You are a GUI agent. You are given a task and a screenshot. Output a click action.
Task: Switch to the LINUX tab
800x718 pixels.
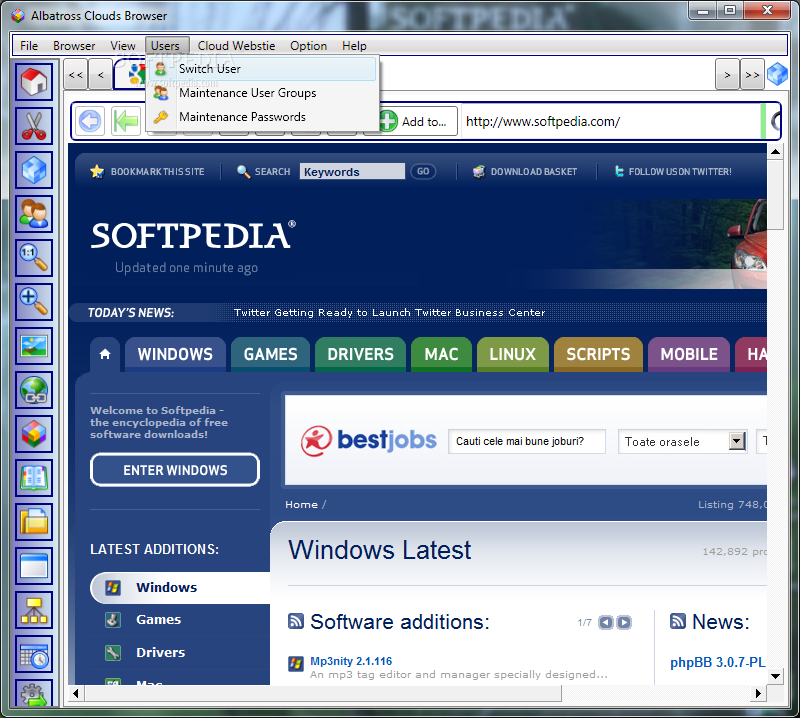pyautogui.click(x=513, y=354)
